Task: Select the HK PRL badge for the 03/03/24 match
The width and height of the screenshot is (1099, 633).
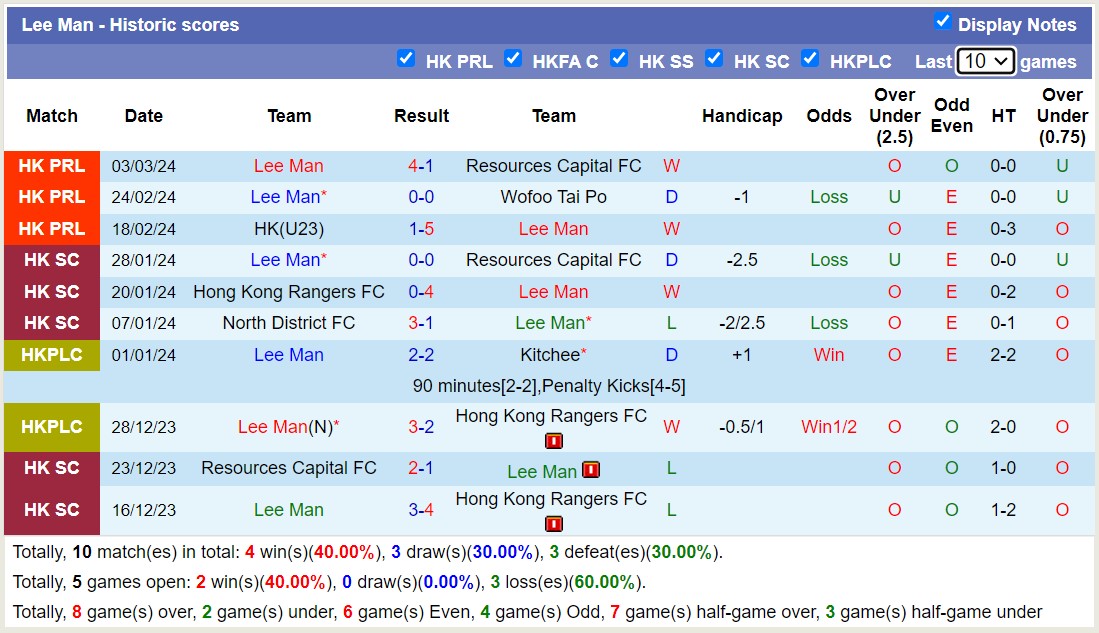Action: tap(51, 166)
